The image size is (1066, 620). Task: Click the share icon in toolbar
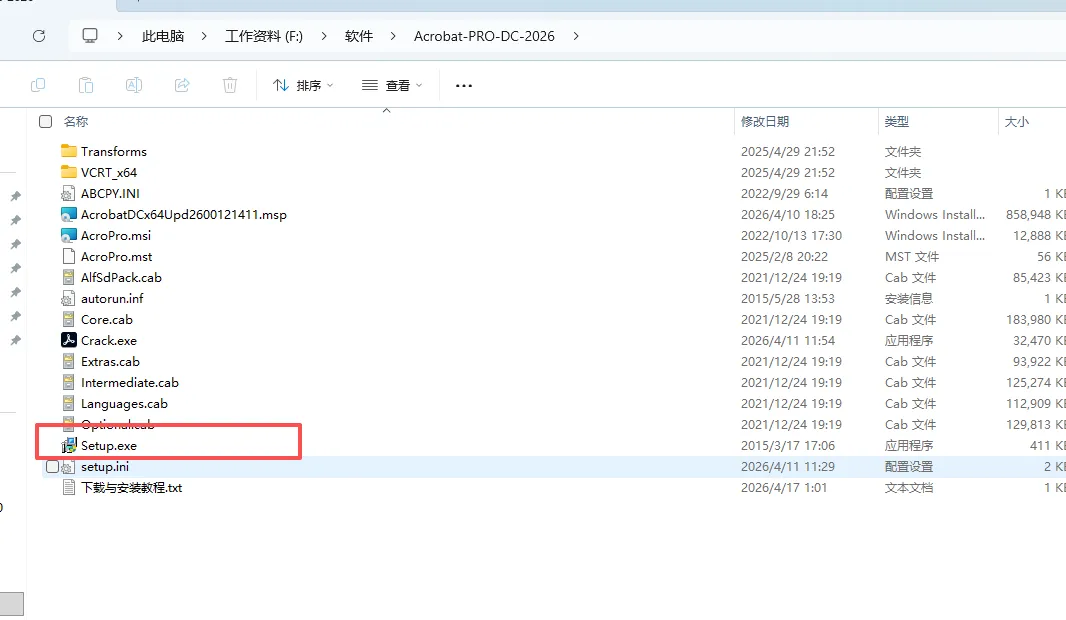(182, 85)
